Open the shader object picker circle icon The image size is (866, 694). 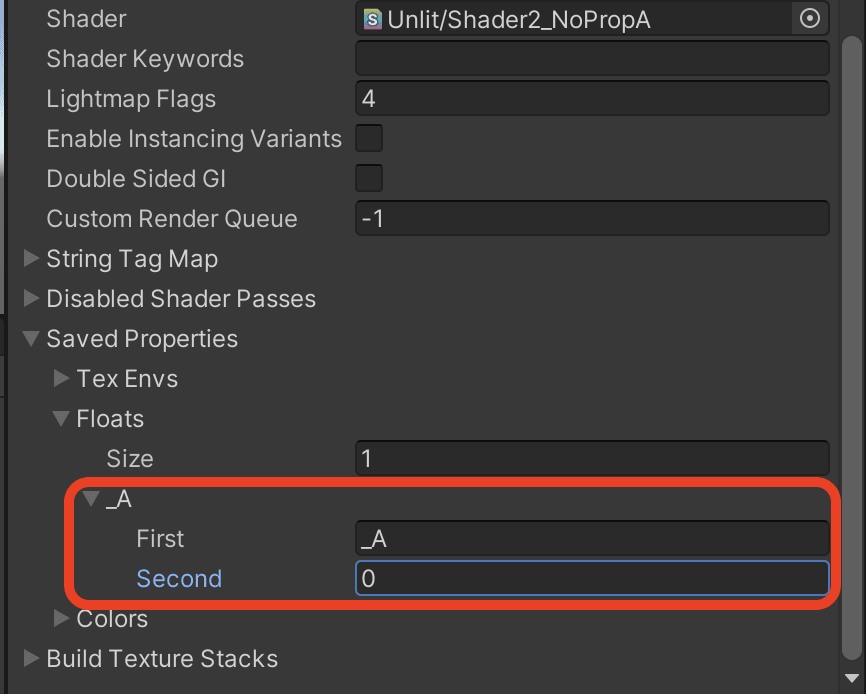coord(810,19)
